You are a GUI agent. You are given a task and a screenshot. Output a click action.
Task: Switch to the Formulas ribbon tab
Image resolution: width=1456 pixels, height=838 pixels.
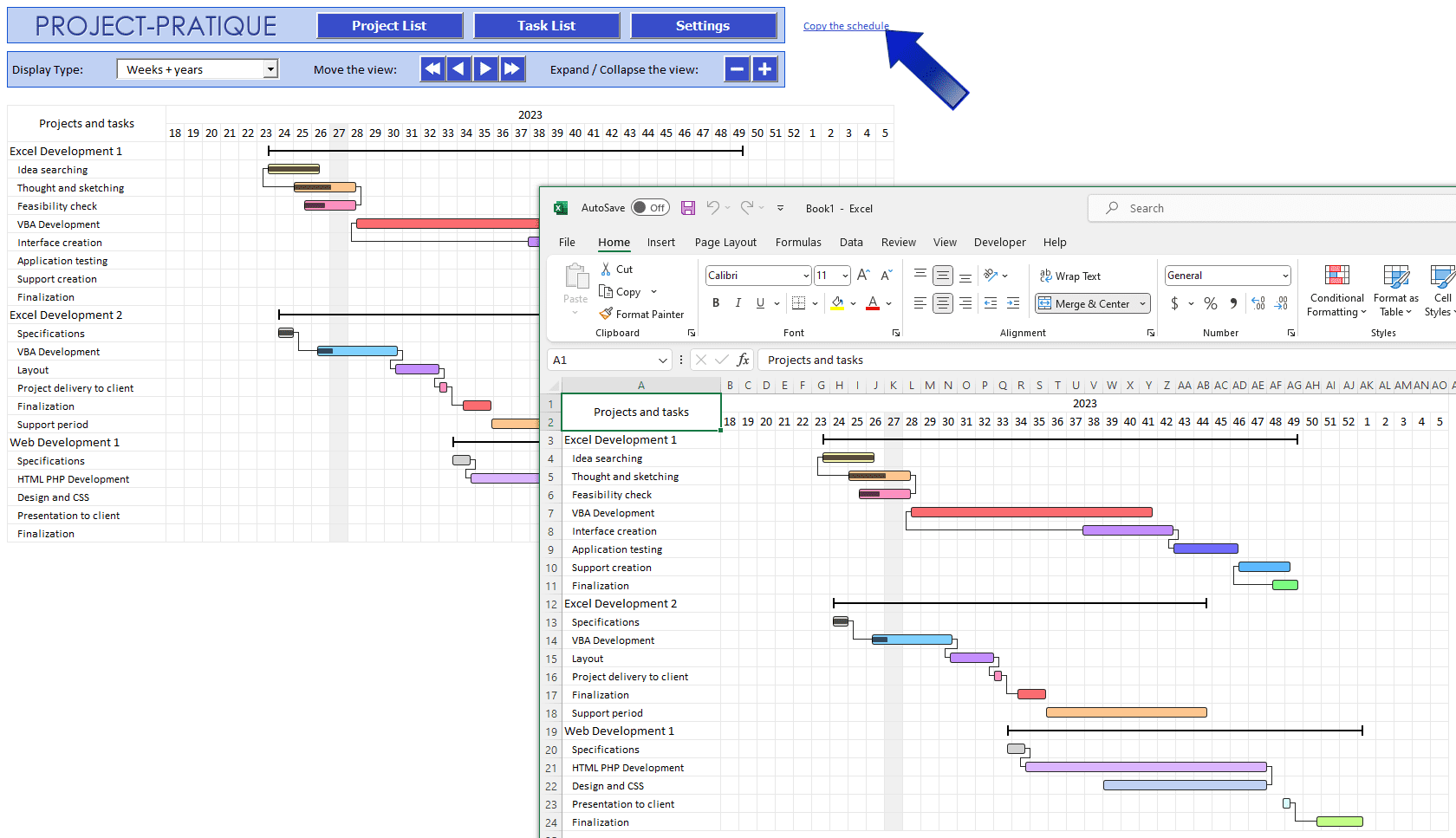tap(798, 242)
